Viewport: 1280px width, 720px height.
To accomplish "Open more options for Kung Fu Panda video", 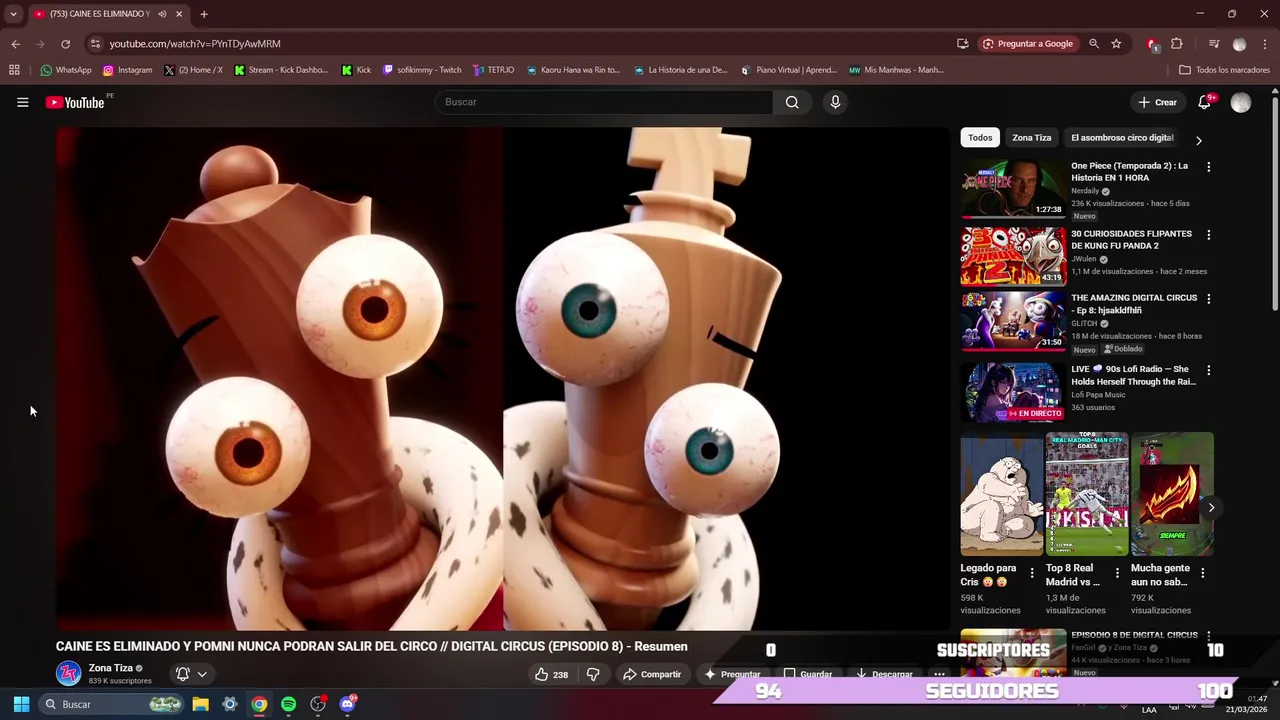I will (1208, 235).
